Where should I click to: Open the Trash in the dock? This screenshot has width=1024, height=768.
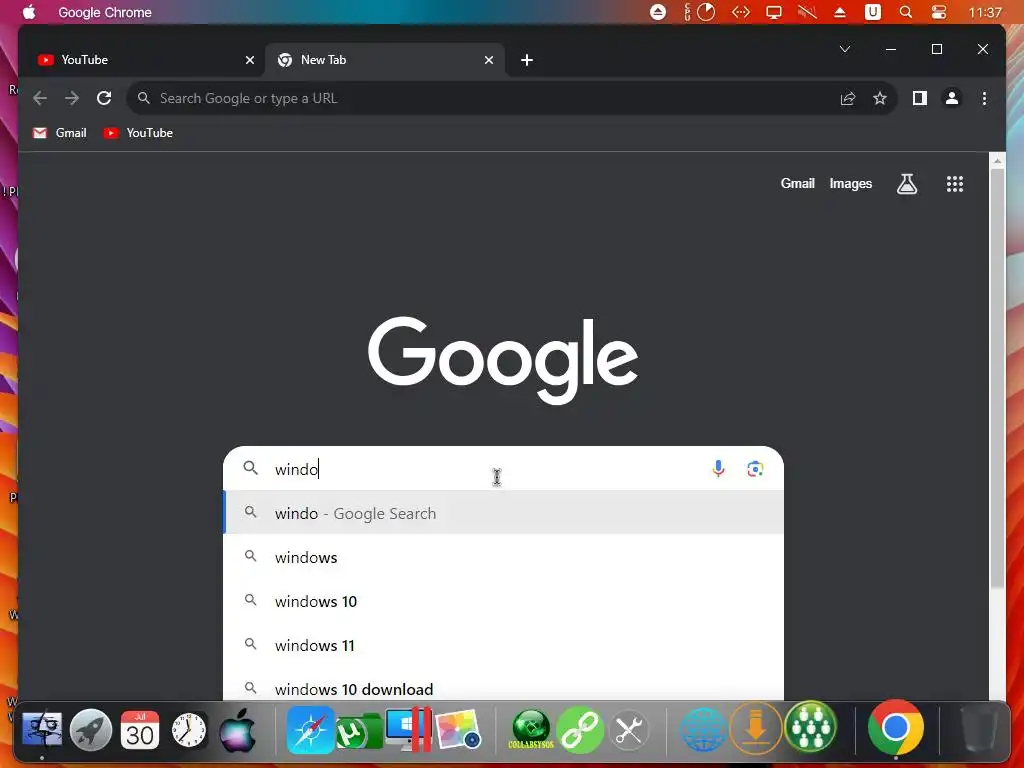point(980,728)
